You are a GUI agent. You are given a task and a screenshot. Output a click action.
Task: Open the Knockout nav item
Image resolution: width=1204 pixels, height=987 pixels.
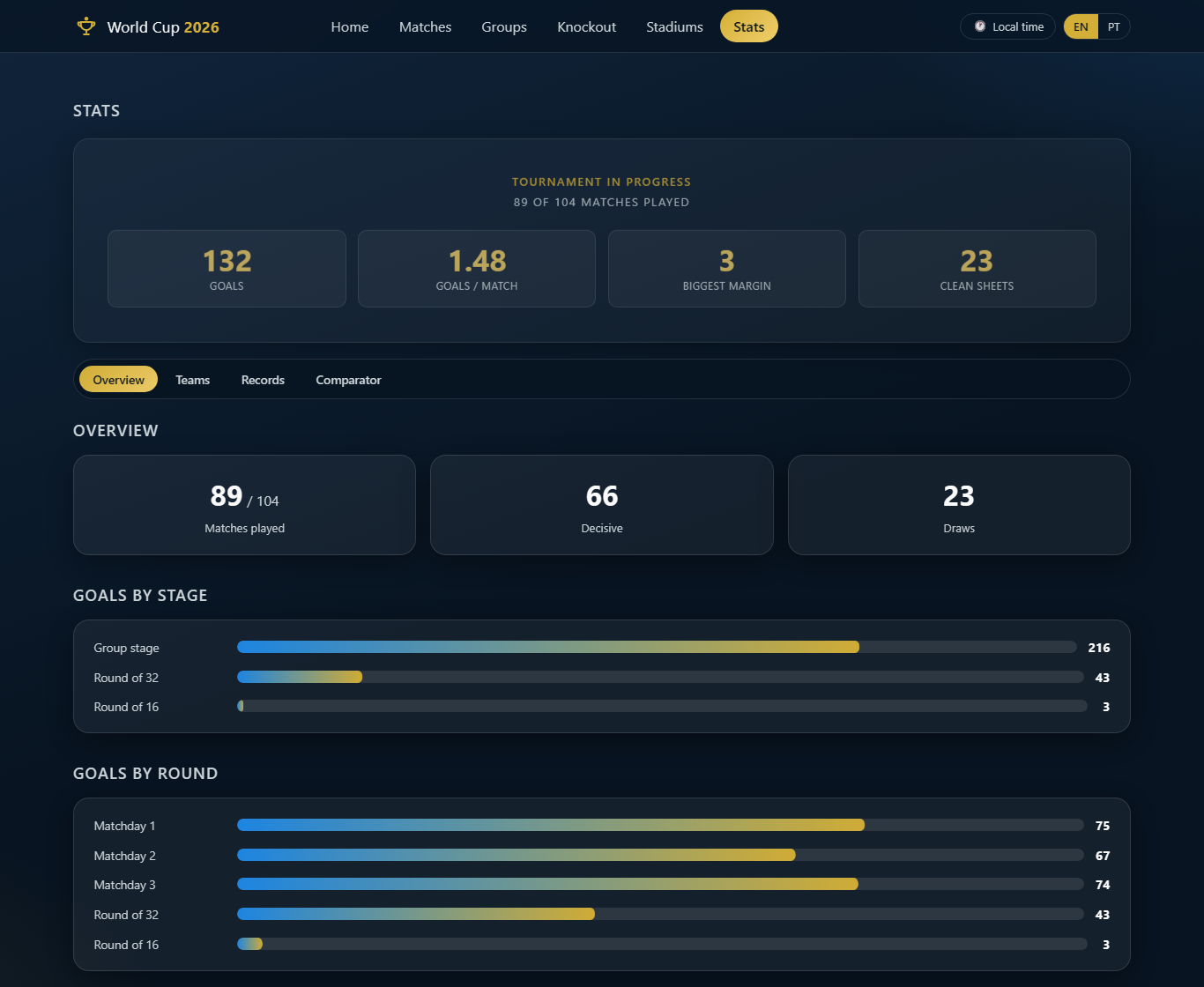(587, 26)
